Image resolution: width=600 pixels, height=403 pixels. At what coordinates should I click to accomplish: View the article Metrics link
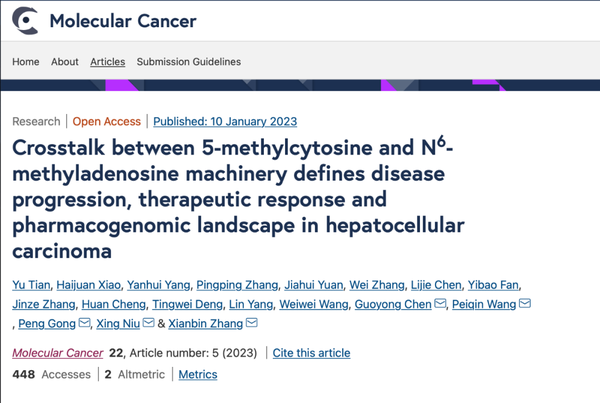[x=198, y=375]
